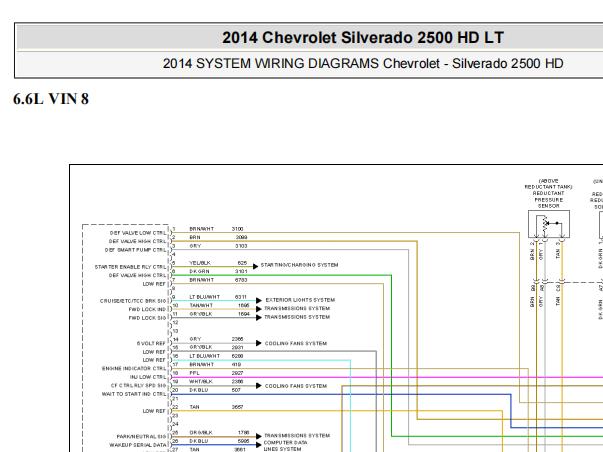Viewport: 603px width, 452px height.
Task: Click the 'DEF VALVE LOW CTRL' pin label
Action: [138, 233]
